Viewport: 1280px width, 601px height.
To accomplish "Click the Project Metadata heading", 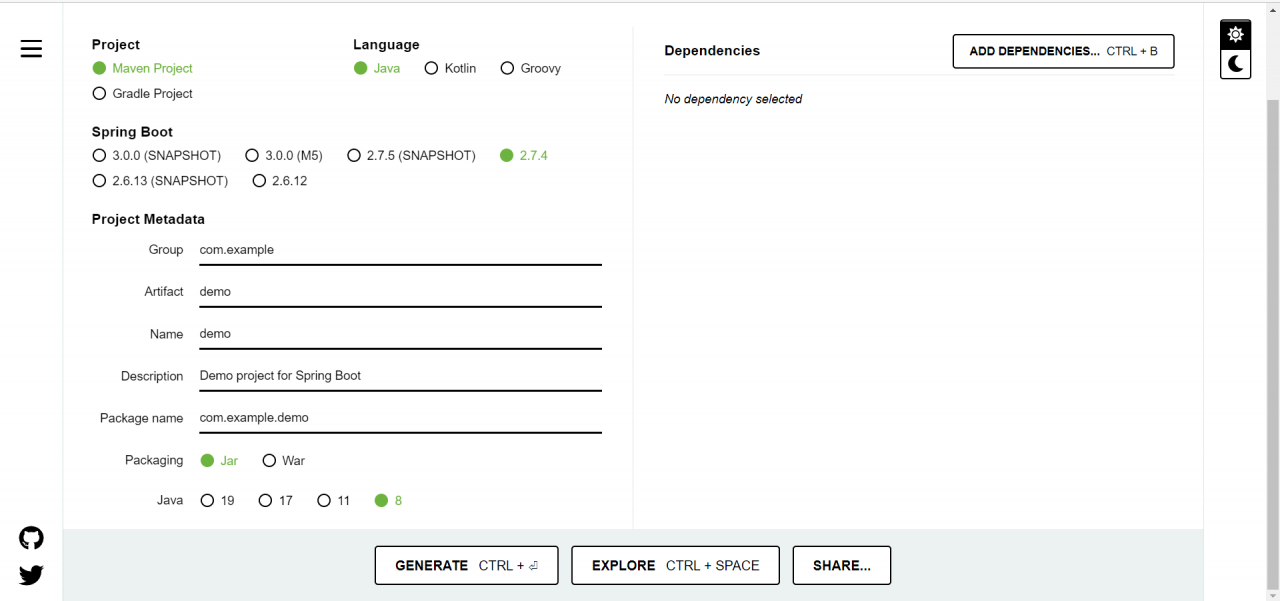I will click(x=148, y=219).
